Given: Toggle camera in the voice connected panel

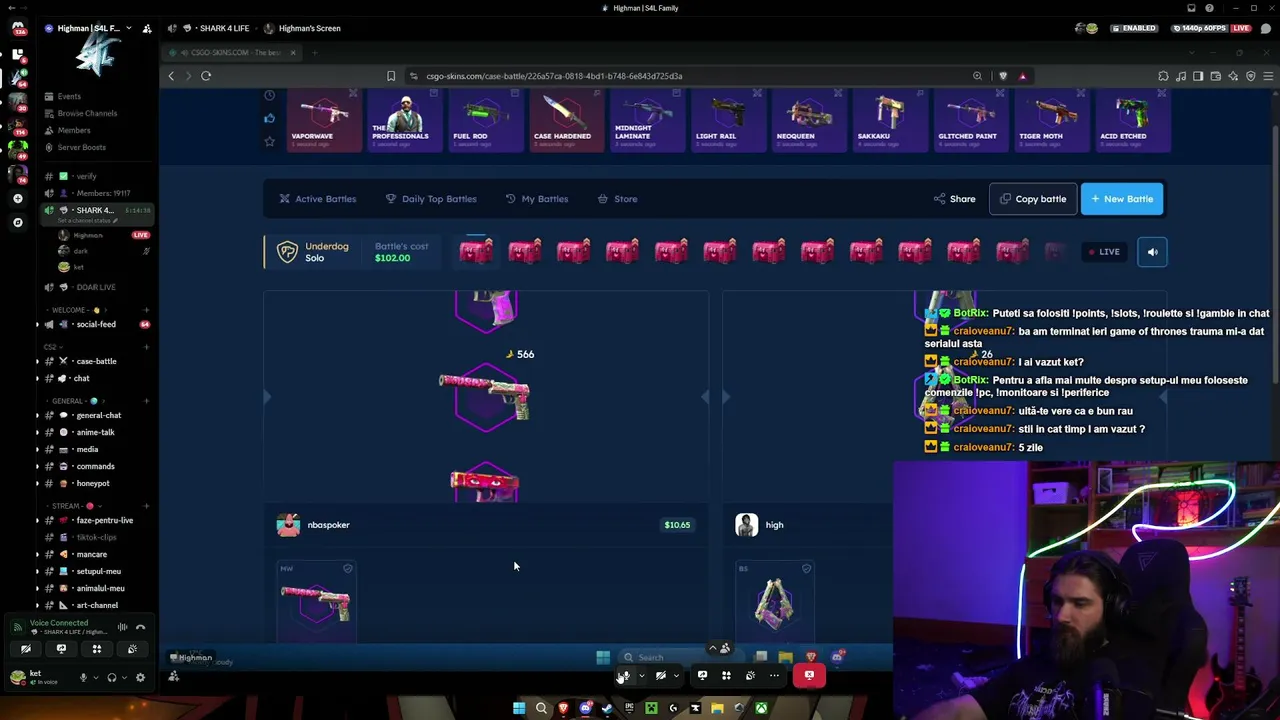Looking at the screenshot, I should tap(26, 649).
